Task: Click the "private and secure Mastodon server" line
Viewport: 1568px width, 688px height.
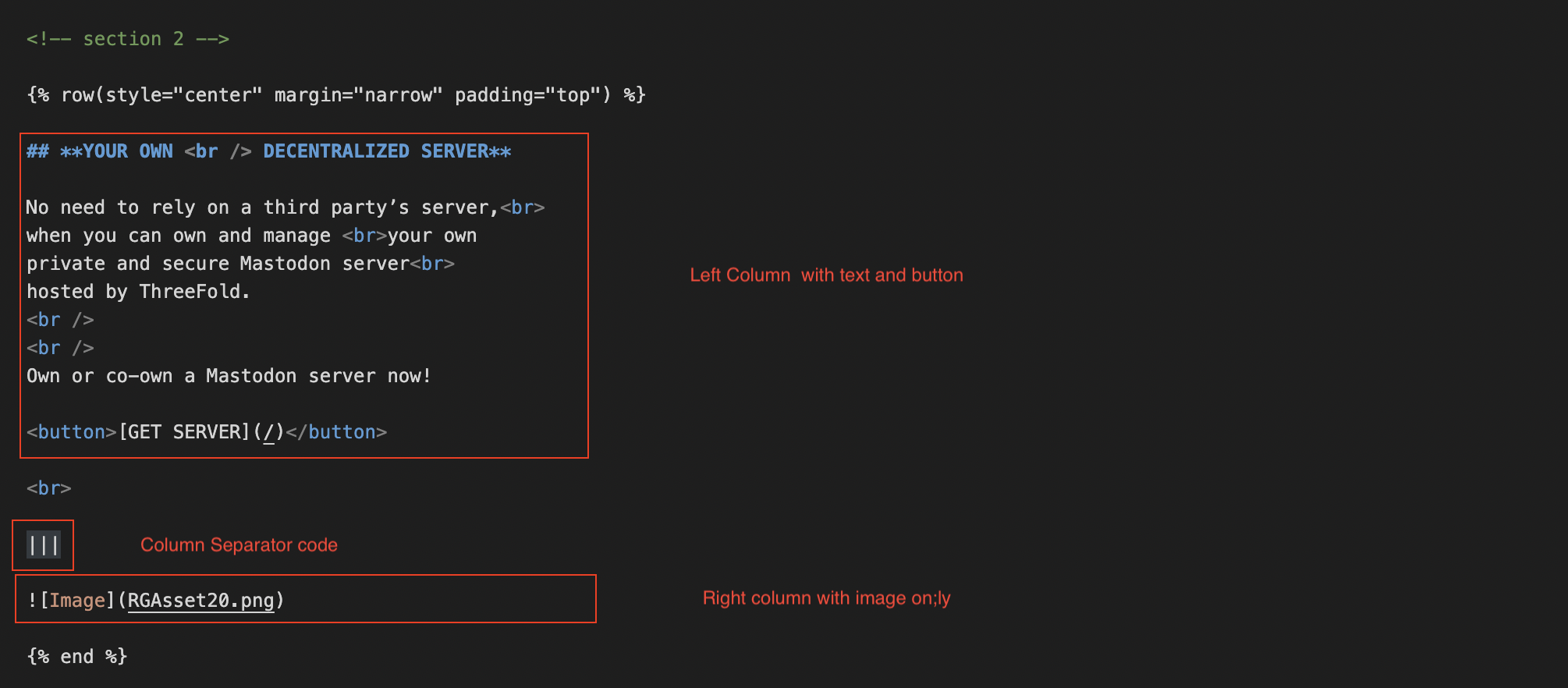Action: click(x=218, y=264)
